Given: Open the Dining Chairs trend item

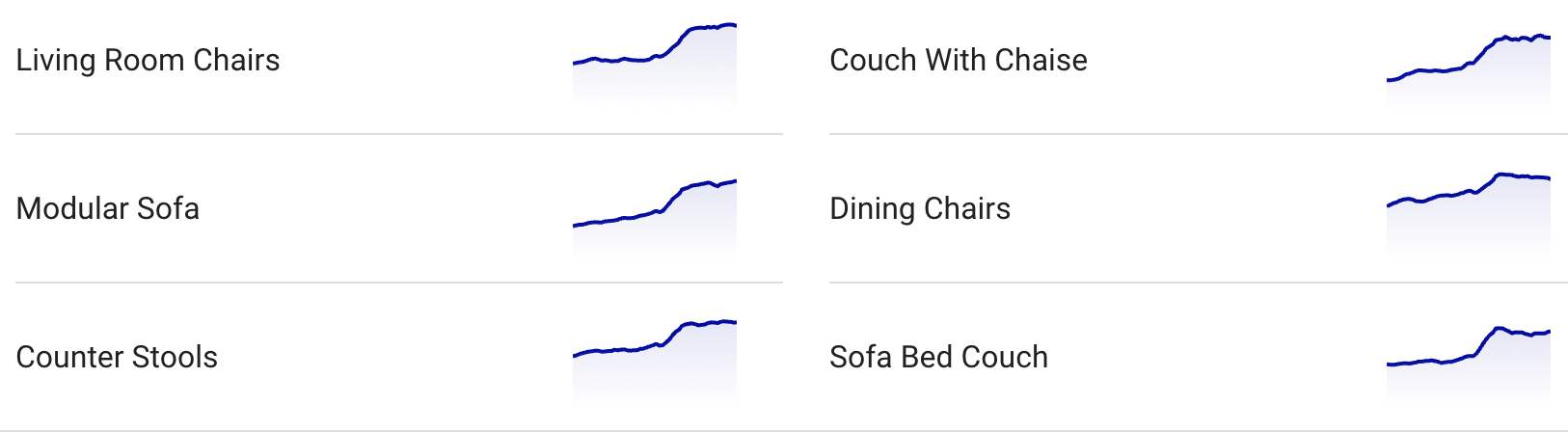Looking at the screenshot, I should click(1199, 208).
